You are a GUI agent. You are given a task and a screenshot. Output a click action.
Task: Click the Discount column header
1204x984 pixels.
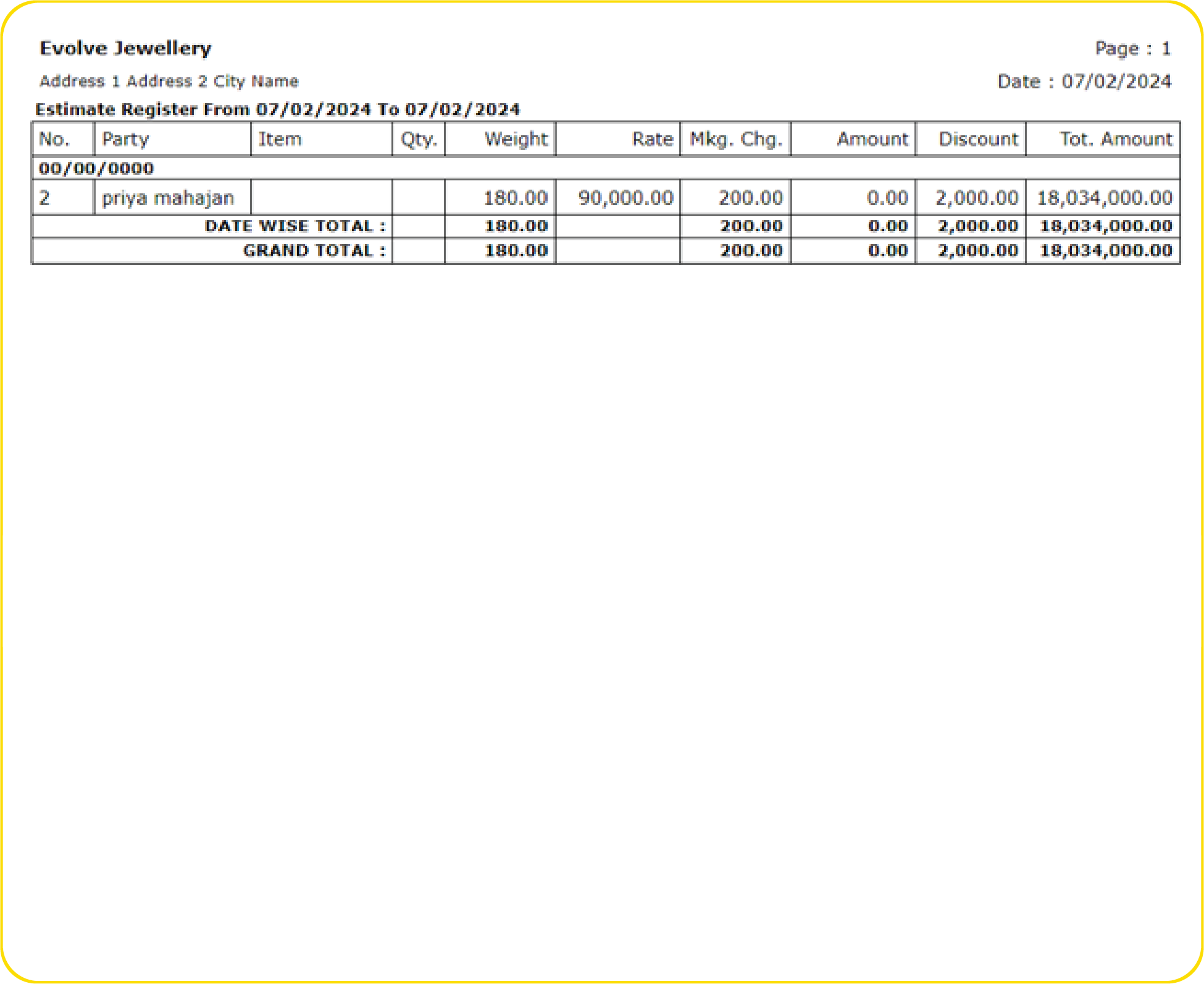(978, 139)
